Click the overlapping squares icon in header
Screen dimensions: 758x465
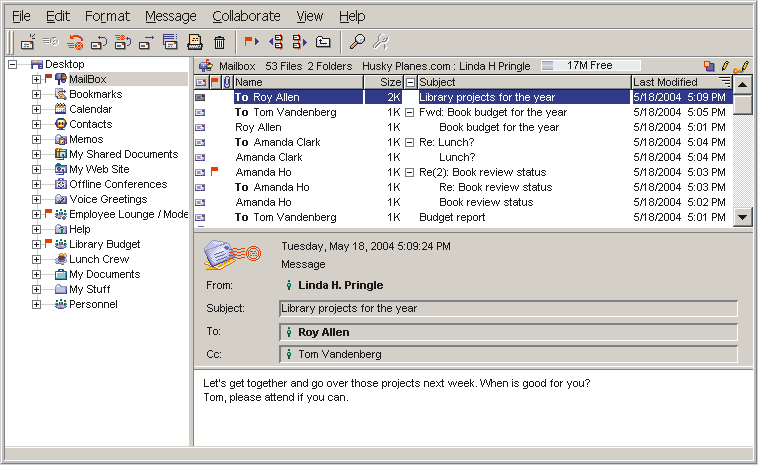point(709,66)
